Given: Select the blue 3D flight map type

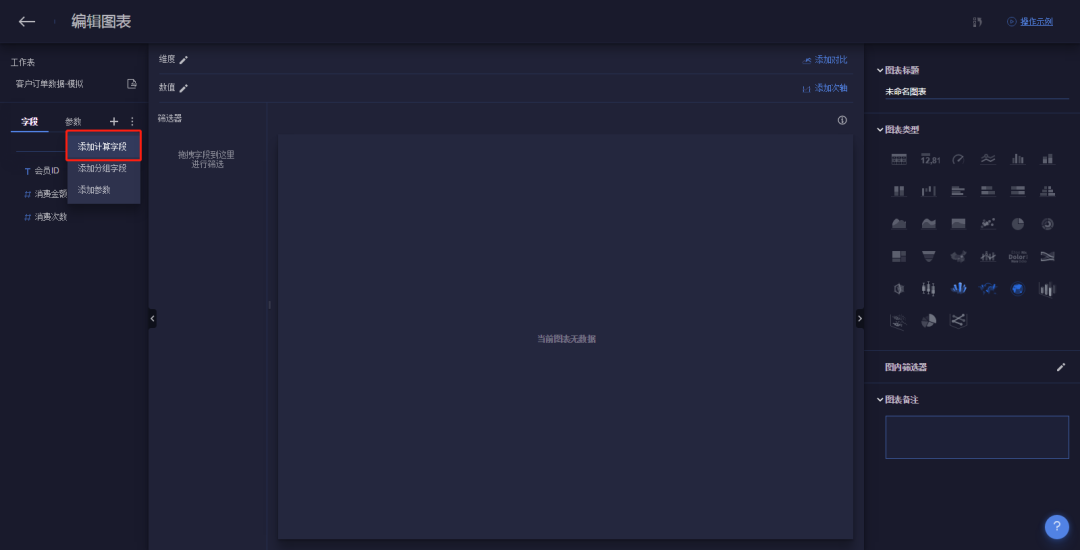Looking at the screenshot, I should (988, 289).
